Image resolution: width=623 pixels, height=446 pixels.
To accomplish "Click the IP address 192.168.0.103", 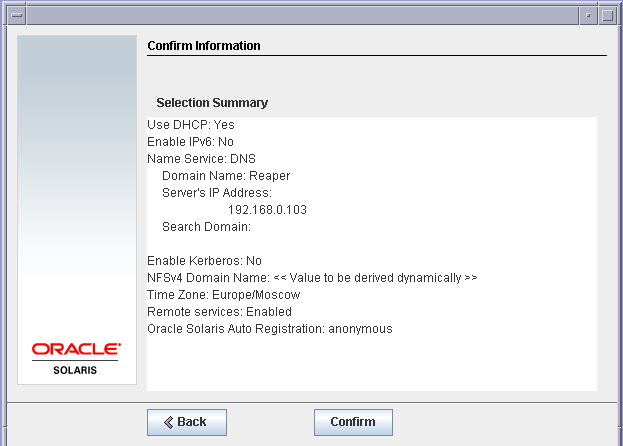I will point(267,210).
